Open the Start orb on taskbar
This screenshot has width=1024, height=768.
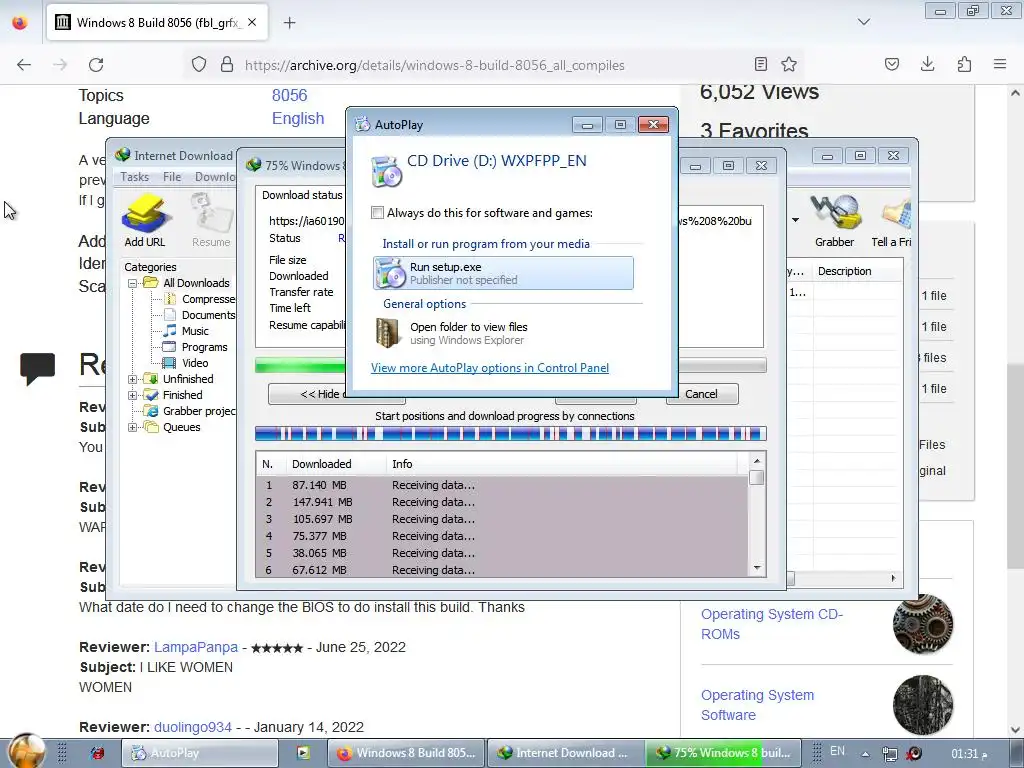click(x=26, y=751)
